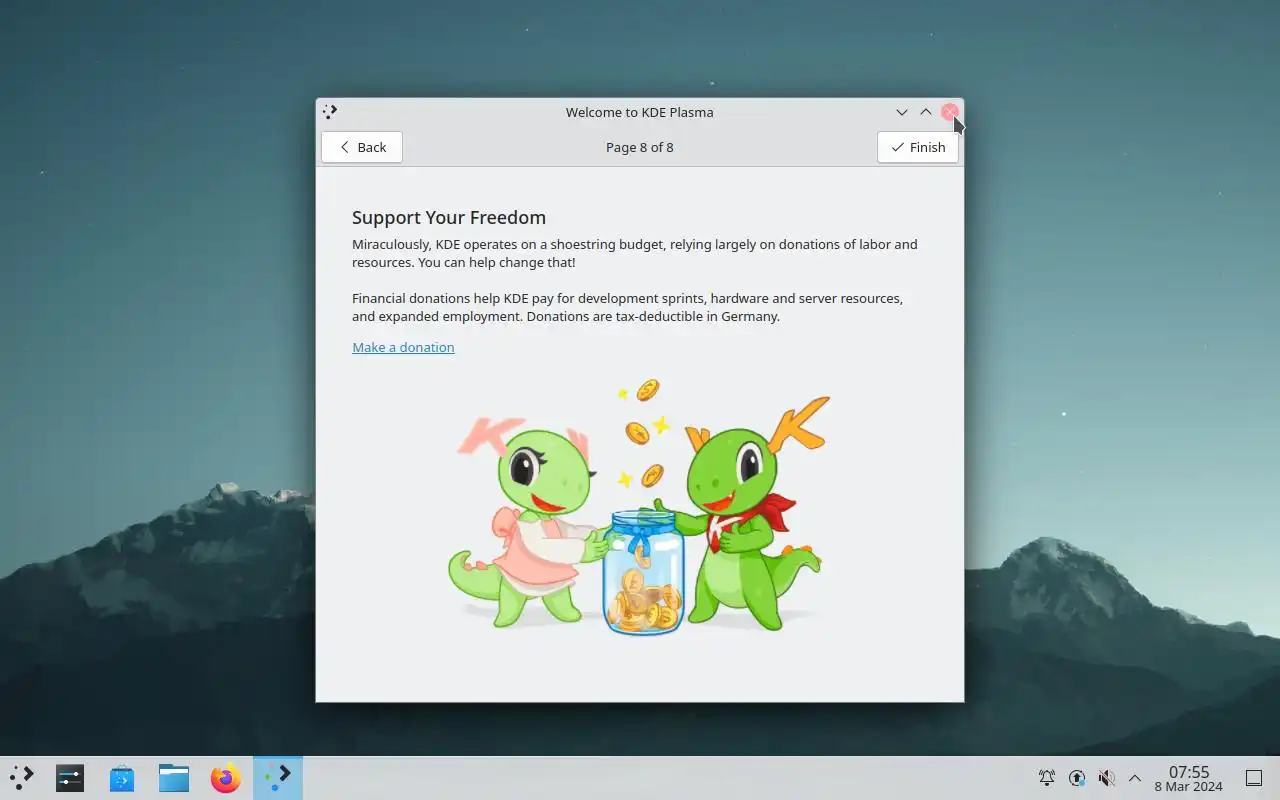Open the system updates tray icon

click(1077, 778)
